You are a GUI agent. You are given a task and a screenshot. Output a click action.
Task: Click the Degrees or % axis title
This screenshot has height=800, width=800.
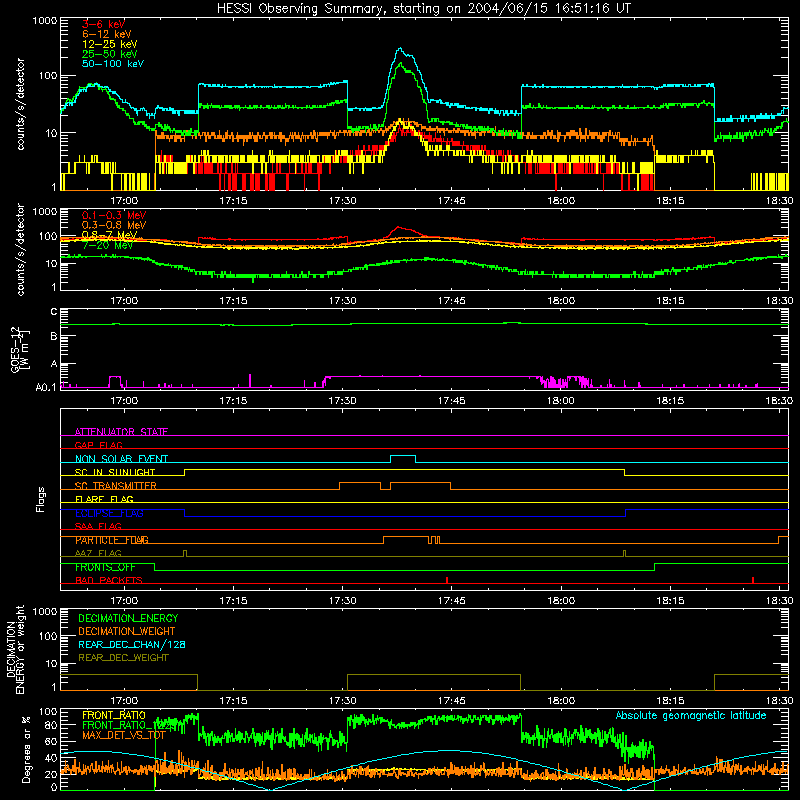[26, 749]
